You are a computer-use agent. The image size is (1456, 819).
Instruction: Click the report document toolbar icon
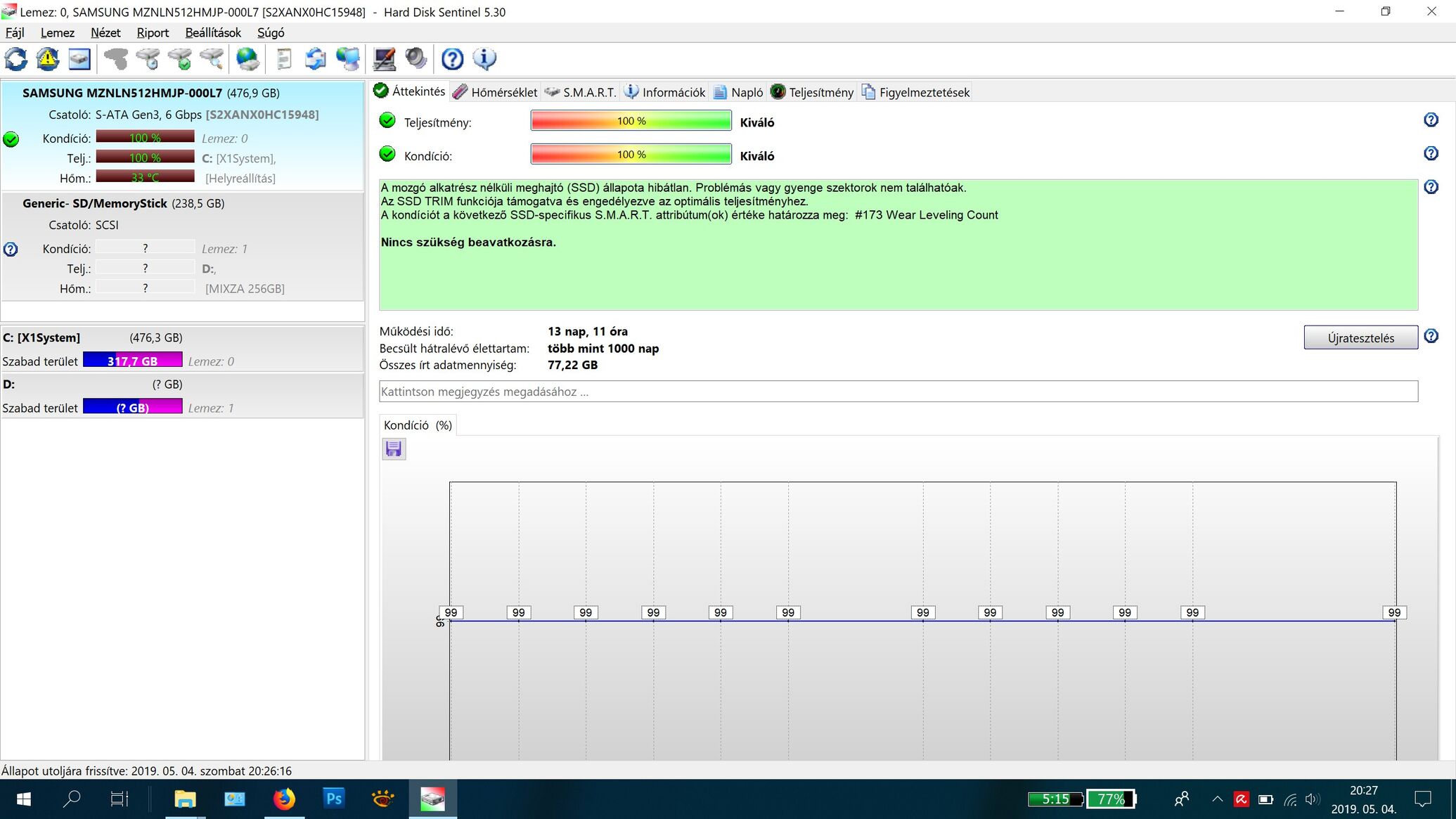click(x=284, y=59)
